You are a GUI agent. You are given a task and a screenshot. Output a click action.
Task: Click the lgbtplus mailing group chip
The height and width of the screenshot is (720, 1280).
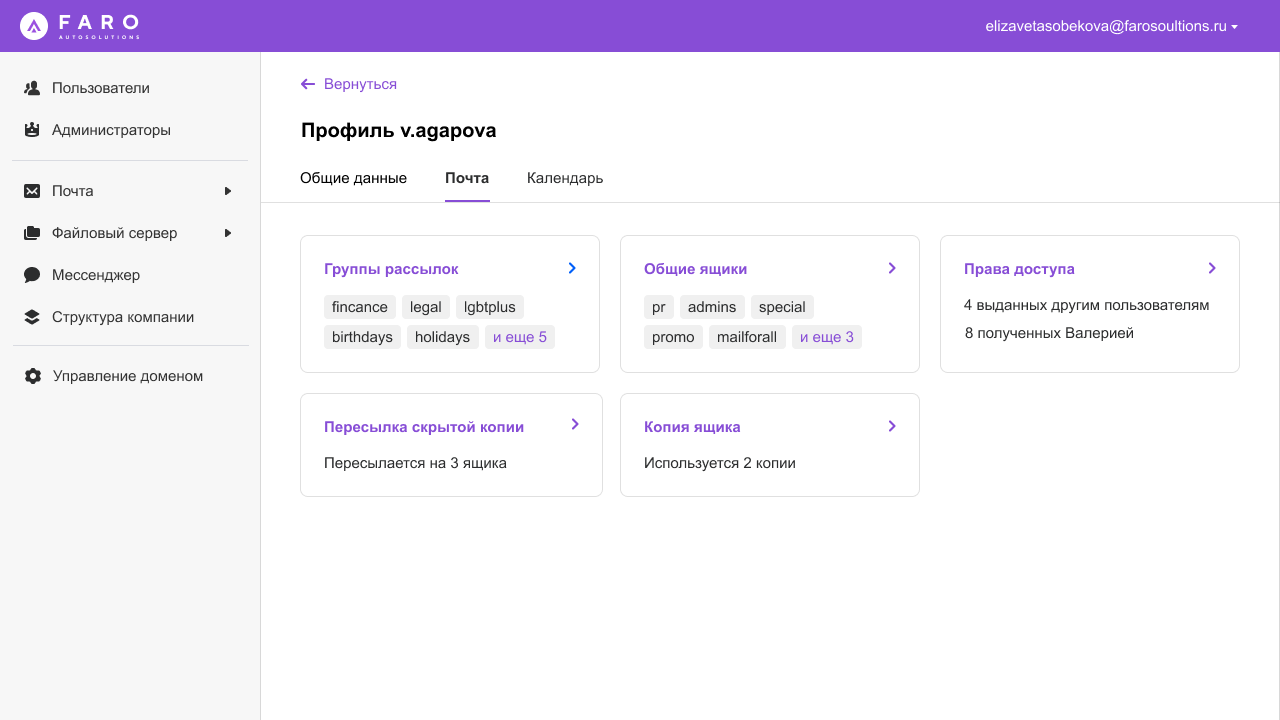(x=489, y=306)
